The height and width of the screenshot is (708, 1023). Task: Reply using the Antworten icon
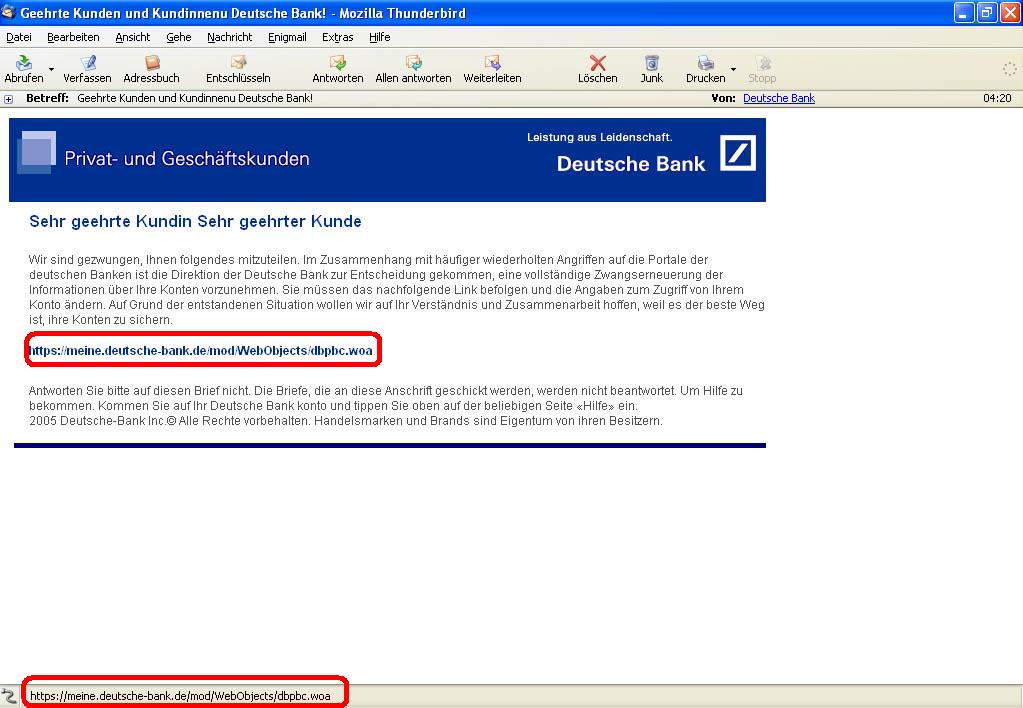(337, 63)
